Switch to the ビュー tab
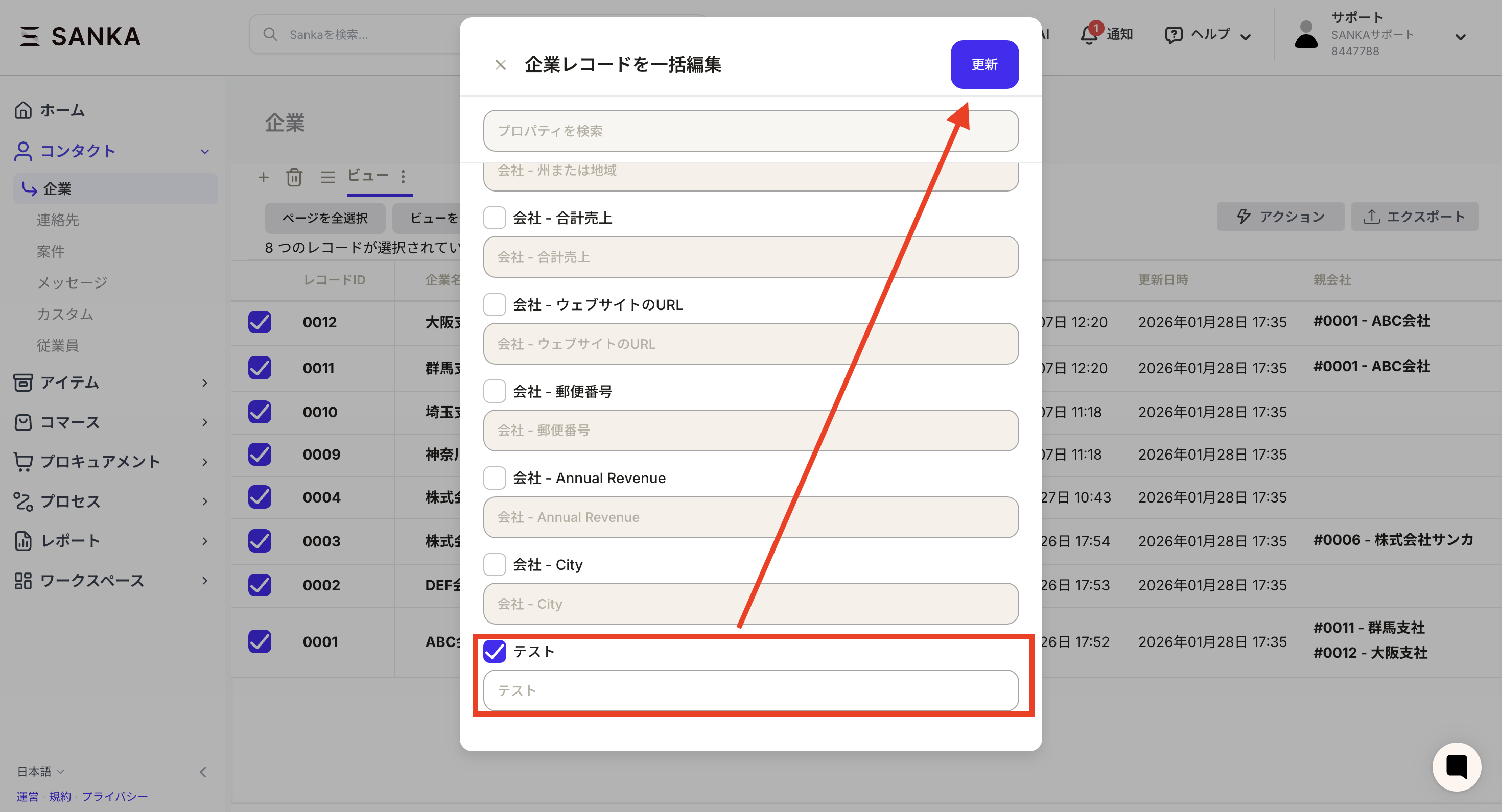 pyautogui.click(x=368, y=175)
